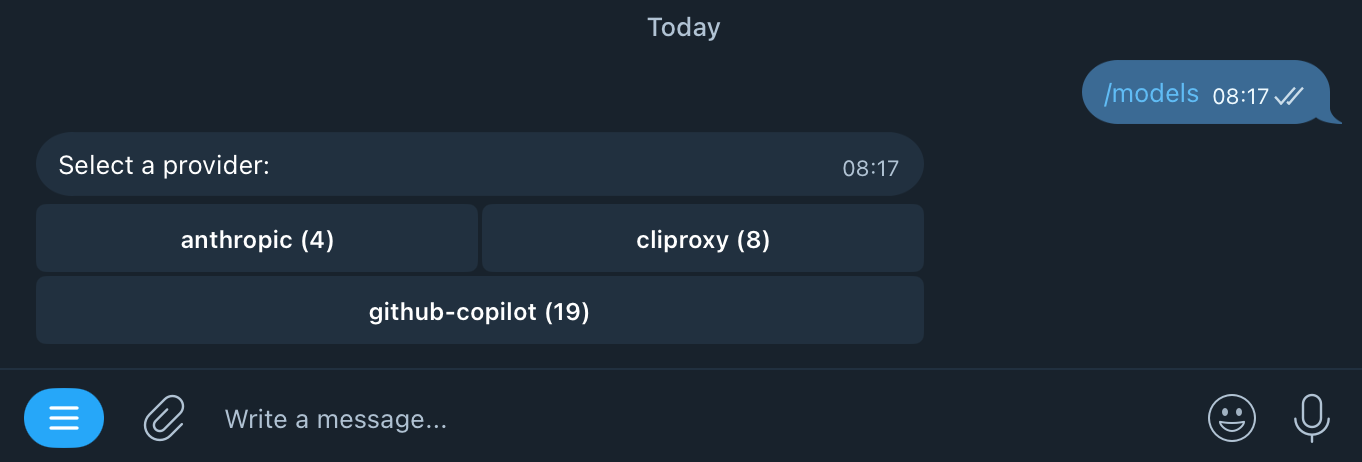Click the 08:17 timestamp on bot message
Image resolution: width=1362 pixels, height=462 pixels.
[870, 168]
